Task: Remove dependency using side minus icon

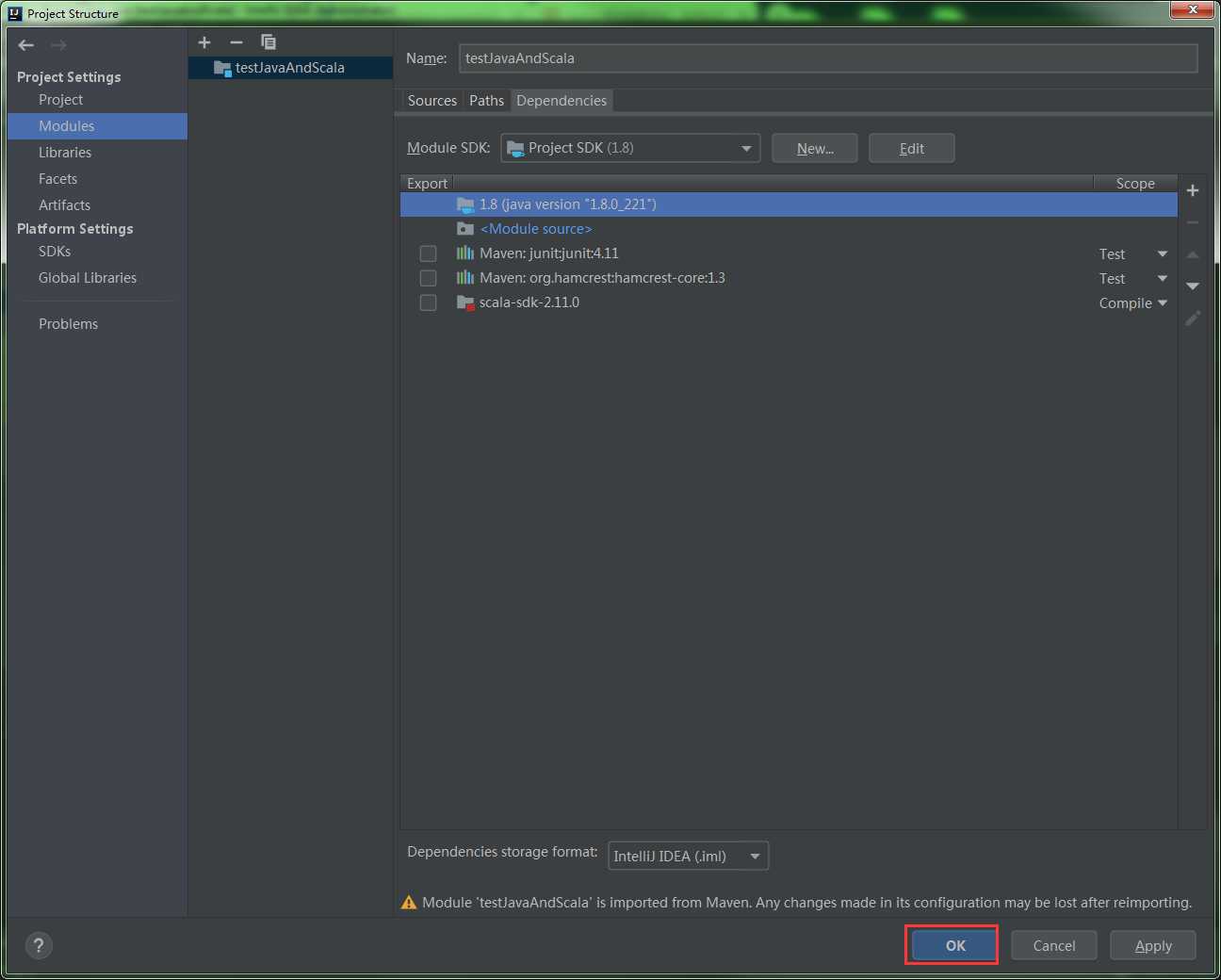Action: (x=1193, y=222)
